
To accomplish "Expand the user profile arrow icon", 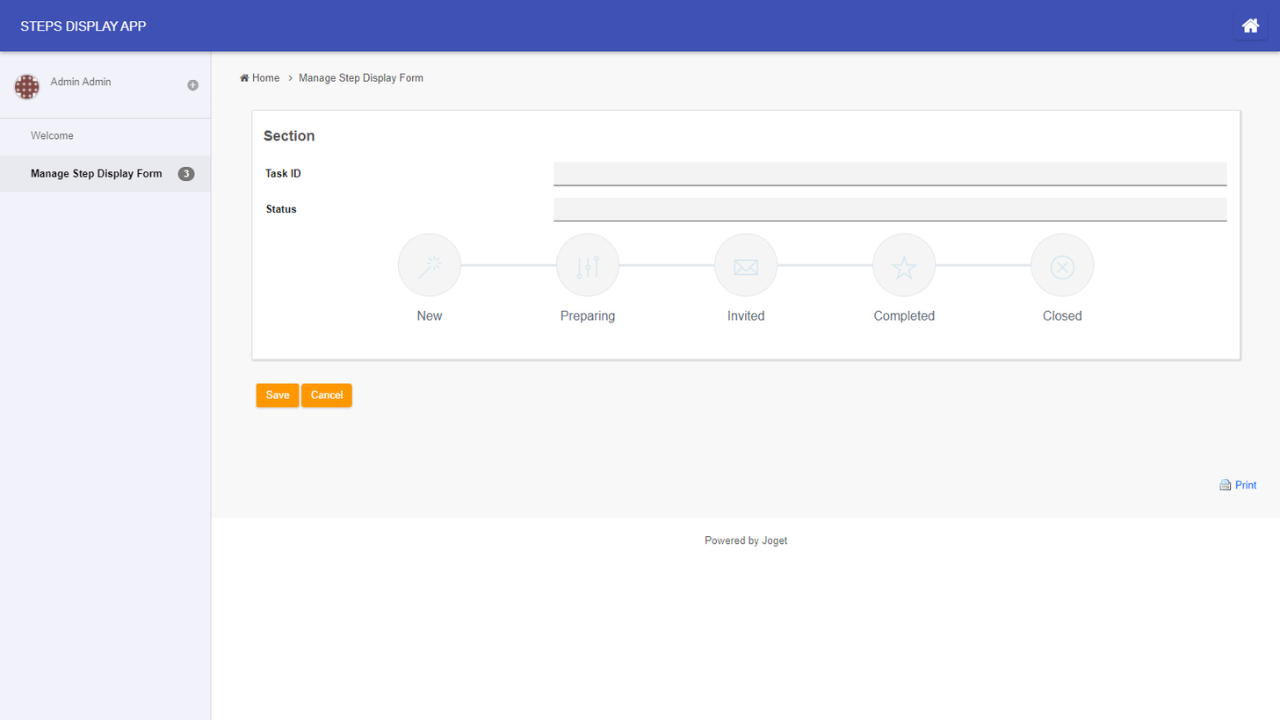I will (193, 85).
